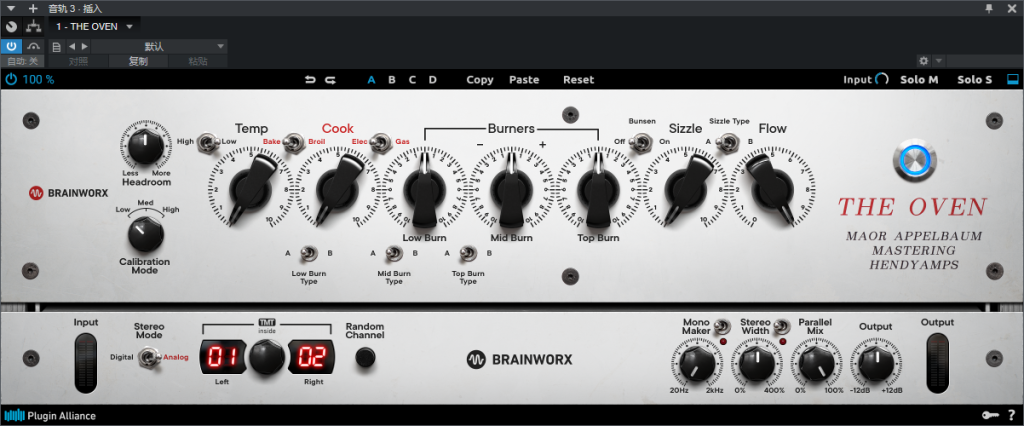Screen dimensions: 1024x426
Task: Open the help question mark icon
Action: click(1011, 415)
